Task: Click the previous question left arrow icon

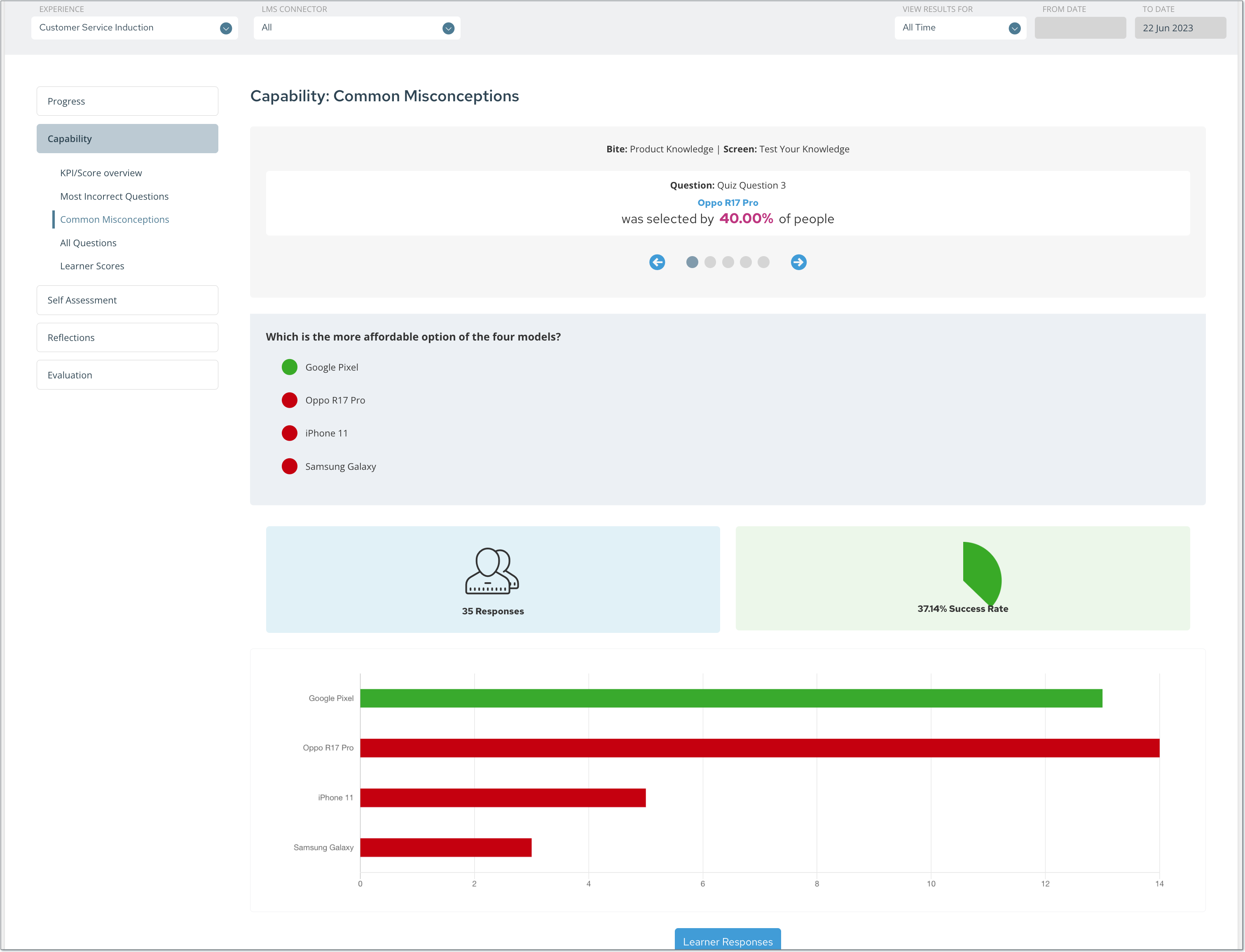Action: [x=657, y=262]
